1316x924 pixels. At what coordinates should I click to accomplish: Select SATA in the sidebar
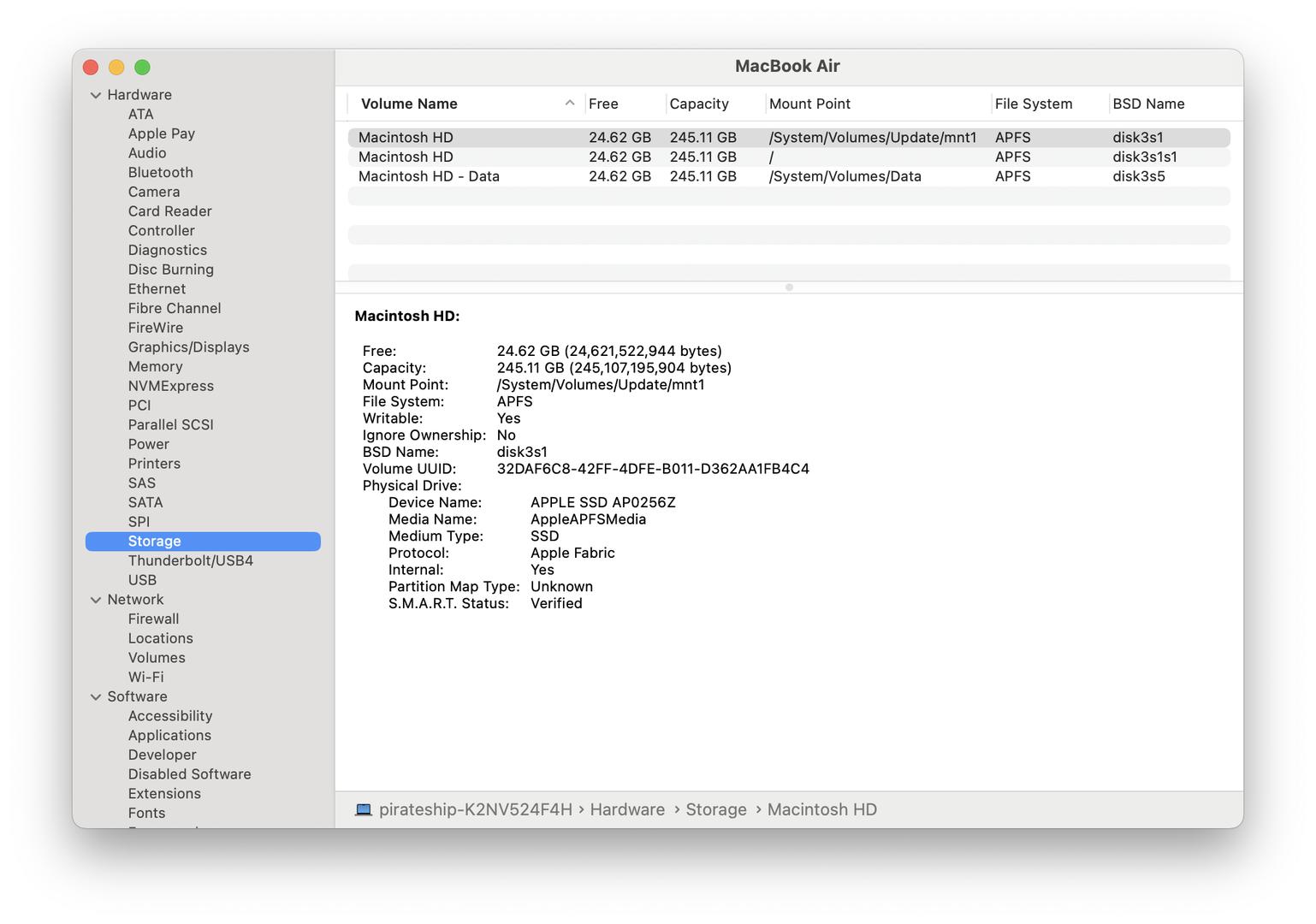pos(145,502)
